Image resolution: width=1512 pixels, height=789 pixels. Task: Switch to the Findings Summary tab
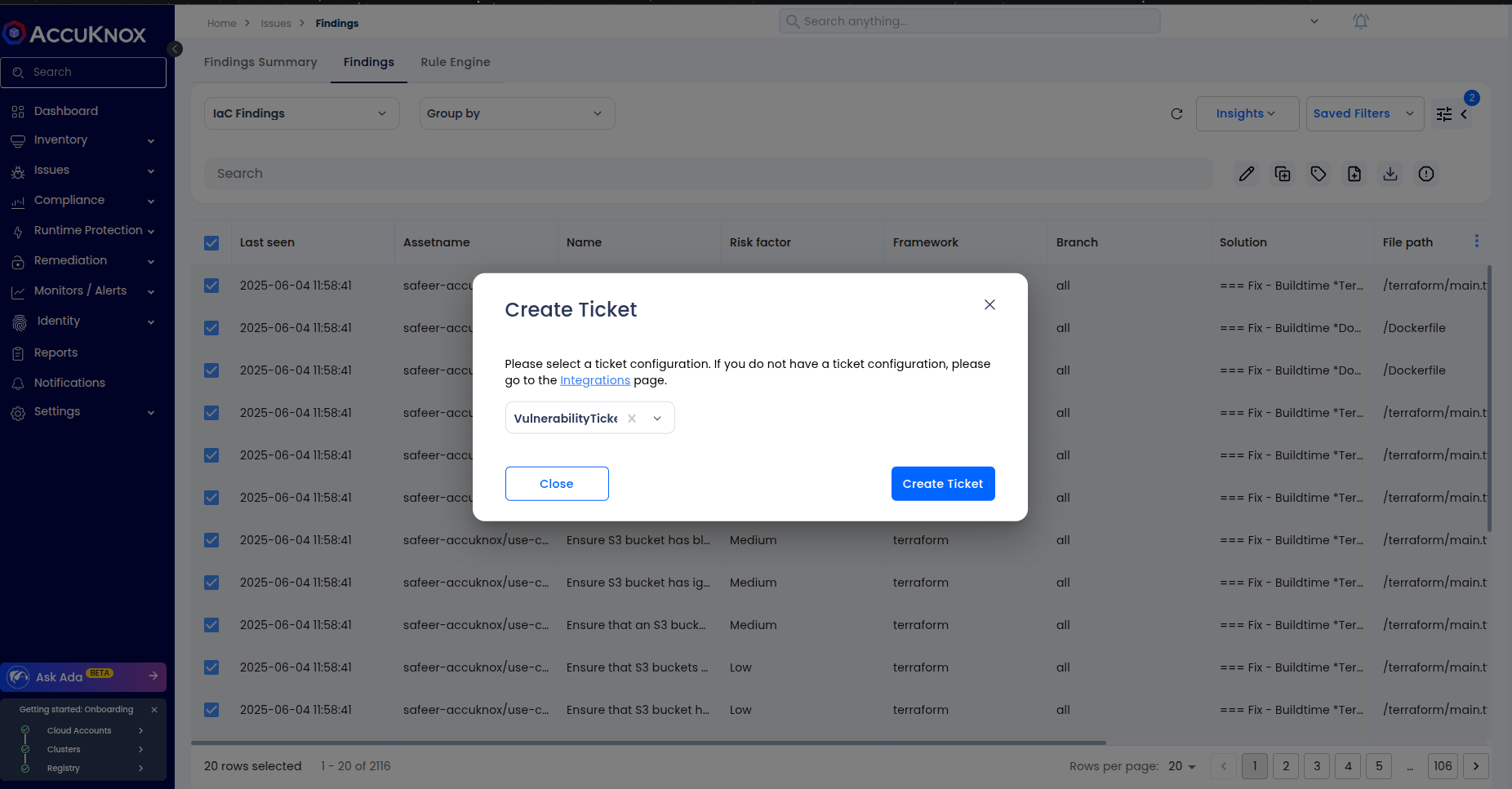tap(260, 62)
